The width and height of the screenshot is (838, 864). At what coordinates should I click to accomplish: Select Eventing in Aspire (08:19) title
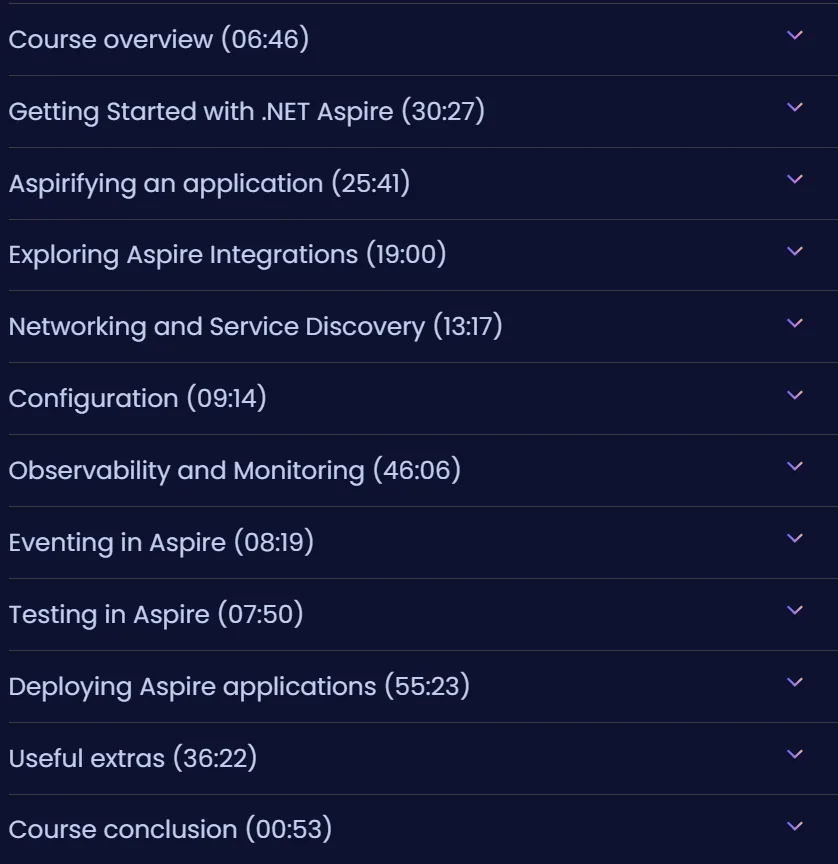click(x=161, y=543)
